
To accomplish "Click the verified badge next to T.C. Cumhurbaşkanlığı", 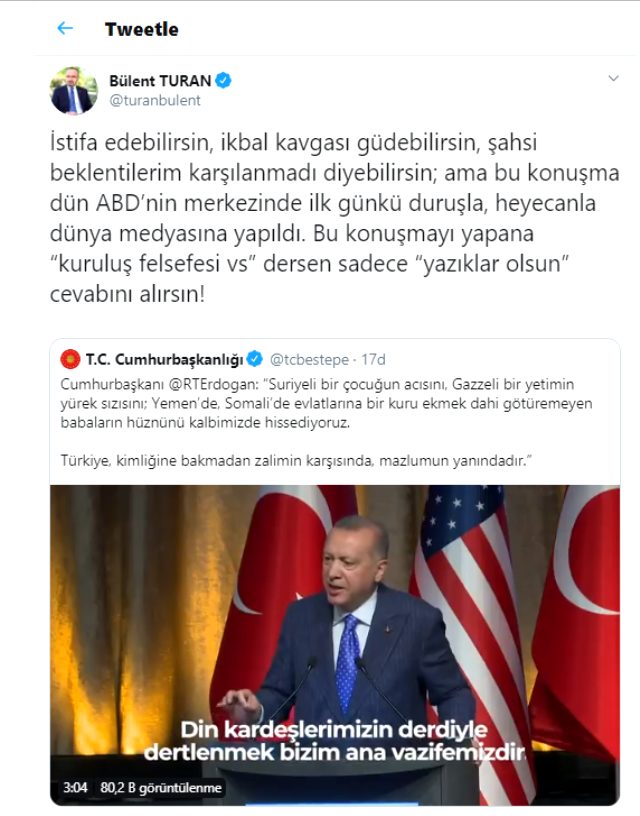I will pyautogui.click(x=254, y=359).
